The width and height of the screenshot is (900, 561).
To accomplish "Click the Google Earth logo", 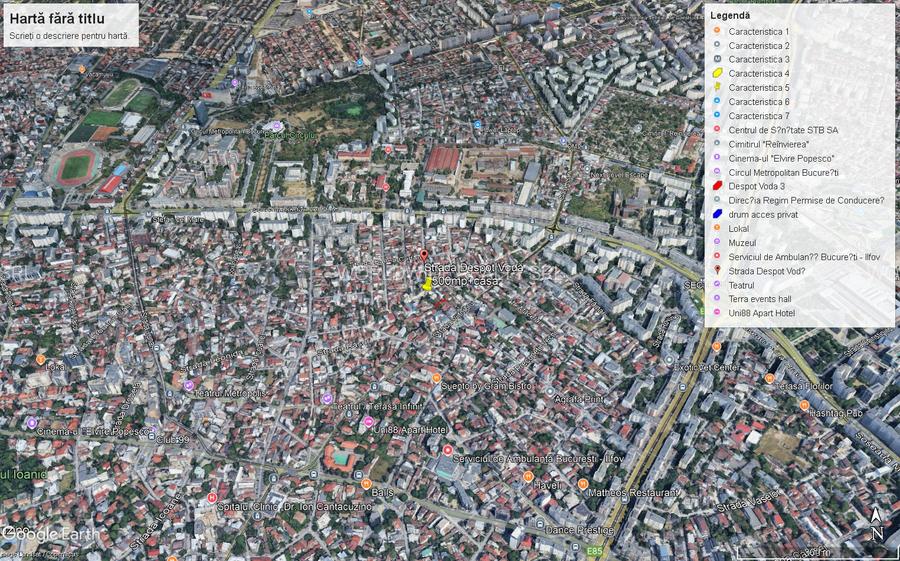I will point(50,533).
